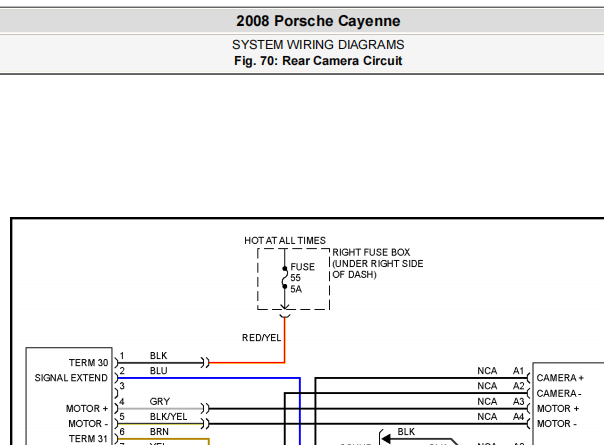The width and height of the screenshot is (604, 445).
Task: Click the "NCA" label next to A2
Action: point(487,386)
